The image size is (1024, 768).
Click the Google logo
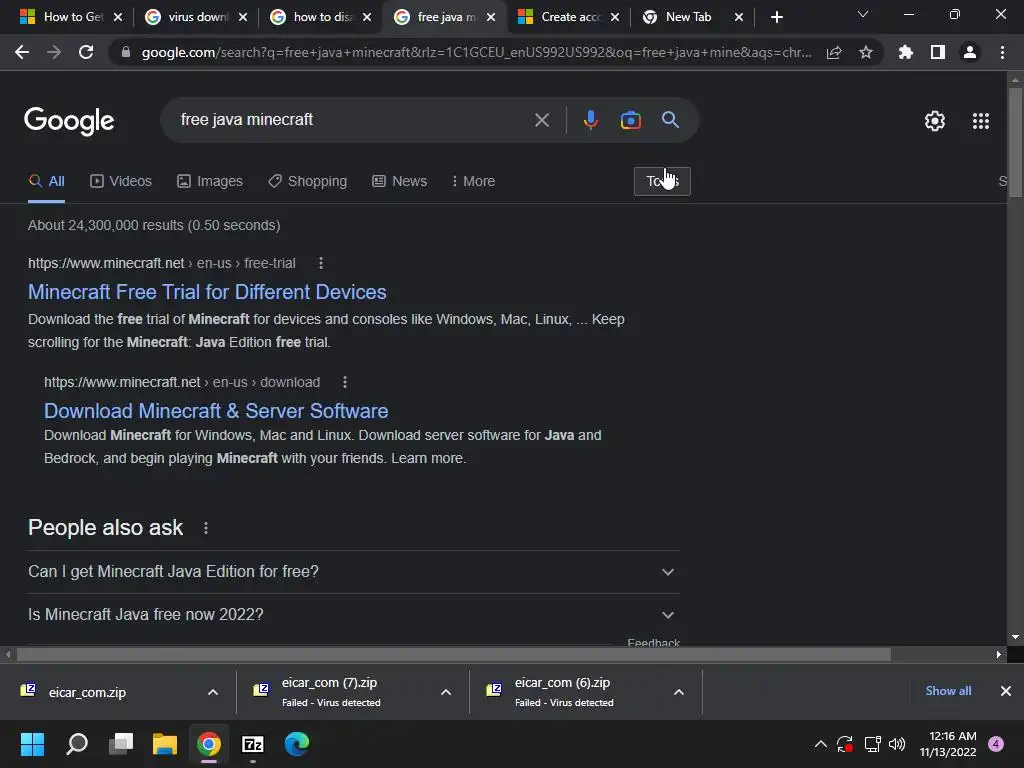coord(69,121)
